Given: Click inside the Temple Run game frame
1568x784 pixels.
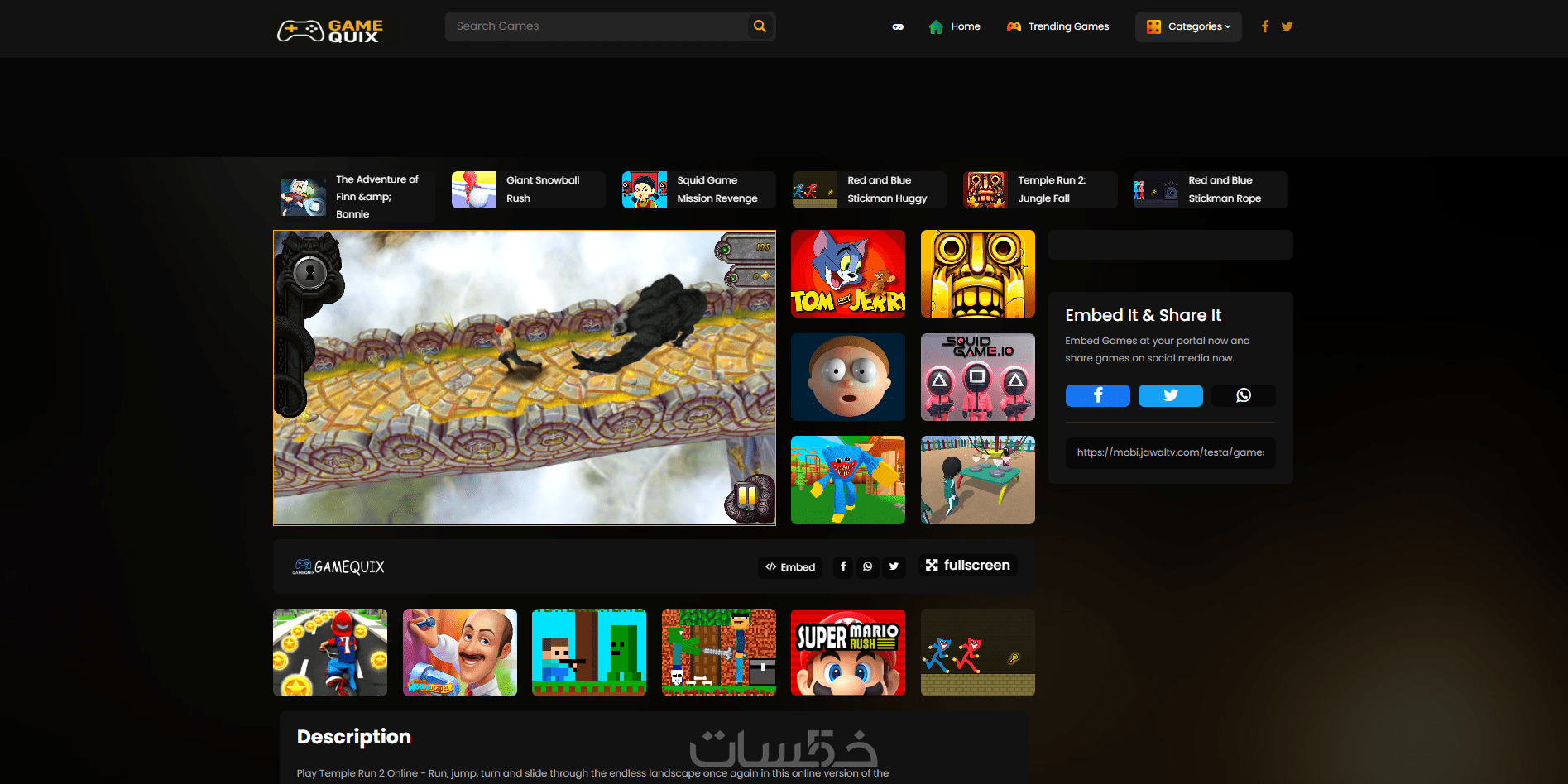Looking at the screenshot, I should coord(525,378).
